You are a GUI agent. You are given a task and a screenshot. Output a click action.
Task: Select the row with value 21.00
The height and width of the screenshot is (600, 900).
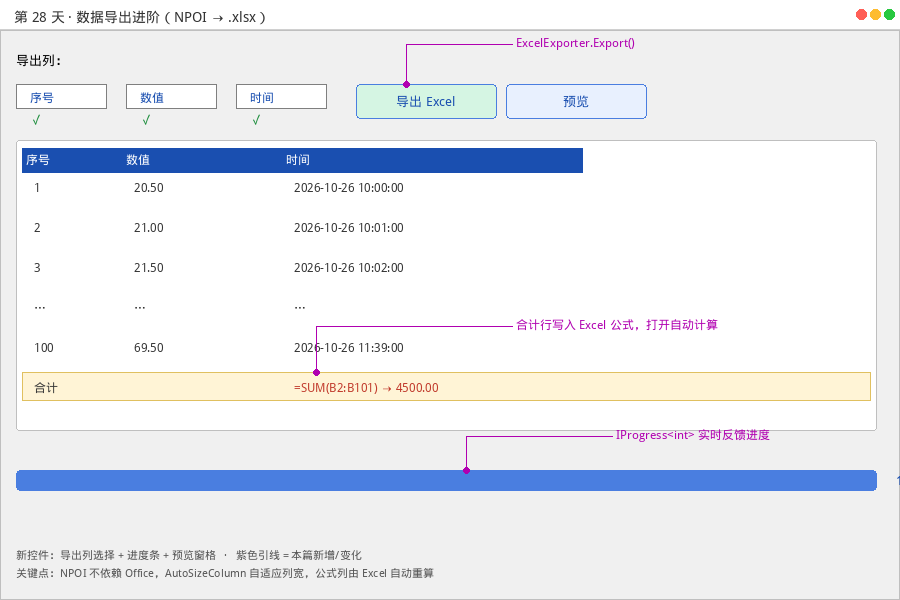tap(302, 228)
